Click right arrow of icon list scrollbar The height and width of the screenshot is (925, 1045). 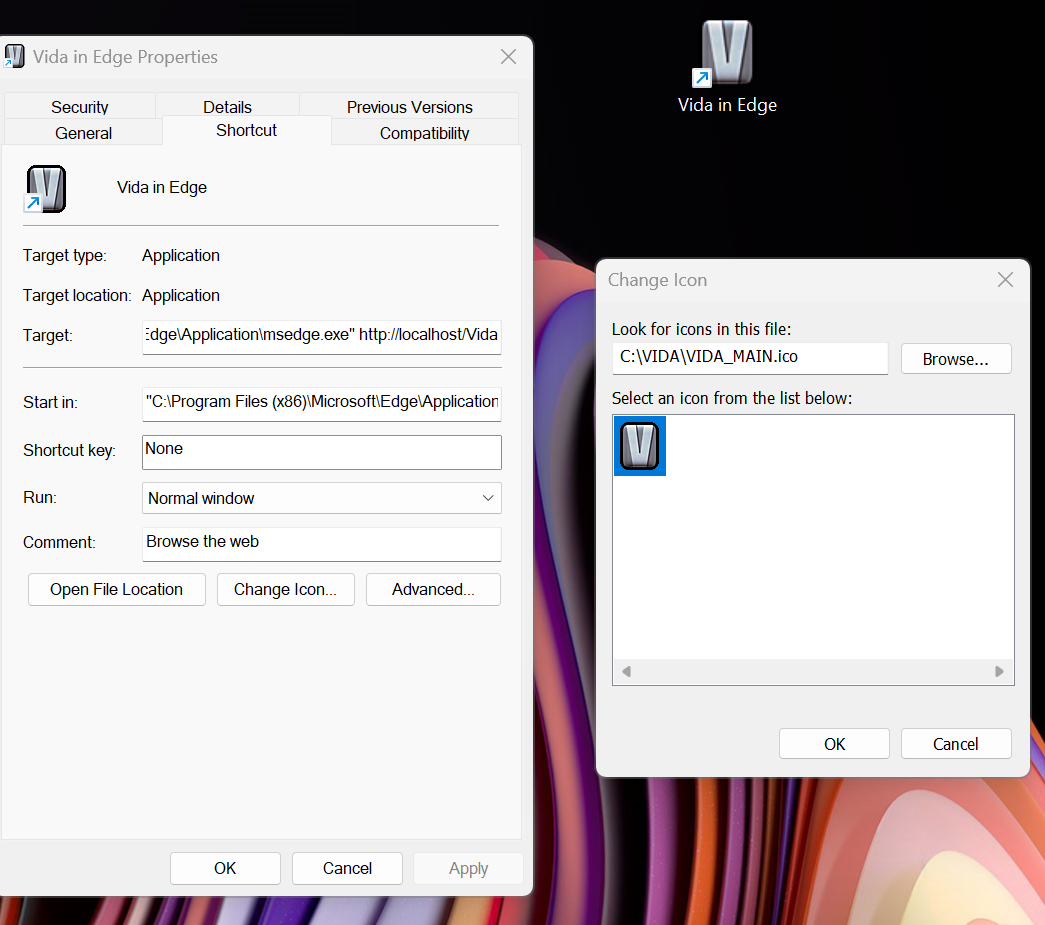click(x=999, y=671)
